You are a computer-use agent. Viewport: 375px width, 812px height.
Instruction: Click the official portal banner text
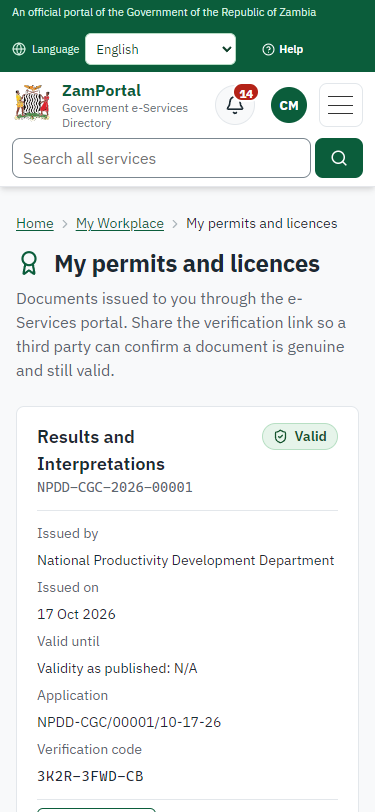[x=164, y=12]
